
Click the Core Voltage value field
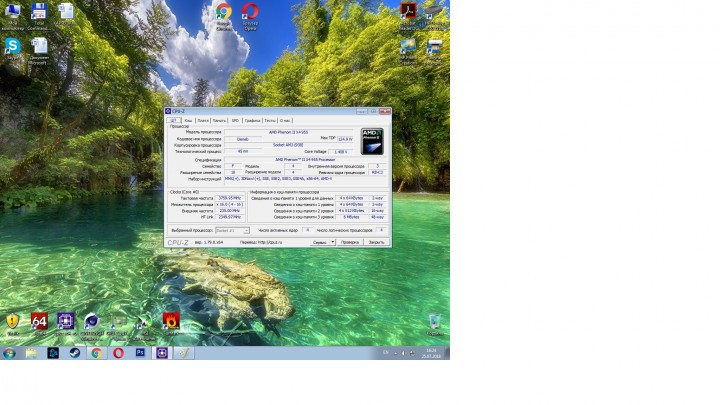341,152
